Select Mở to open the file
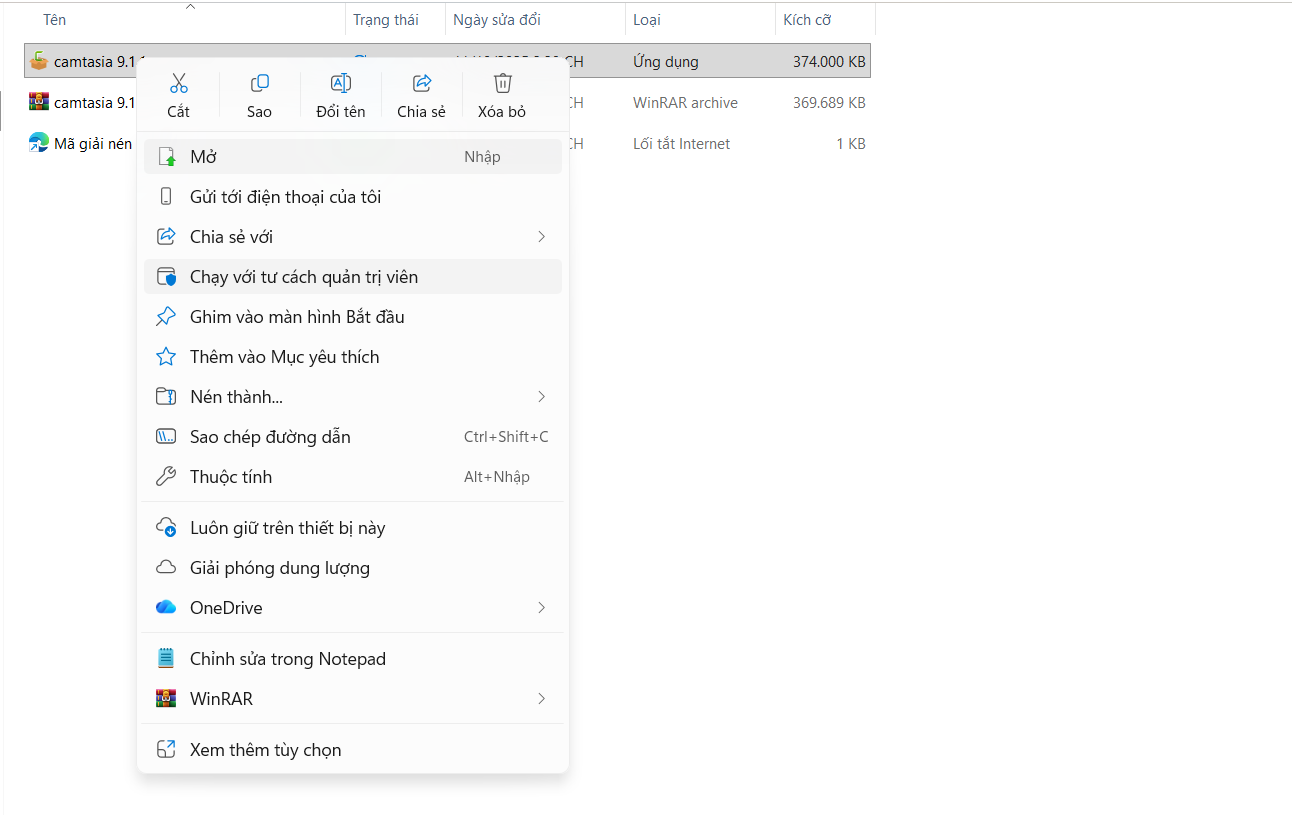The height and width of the screenshot is (815, 1292). pyautogui.click(x=204, y=157)
